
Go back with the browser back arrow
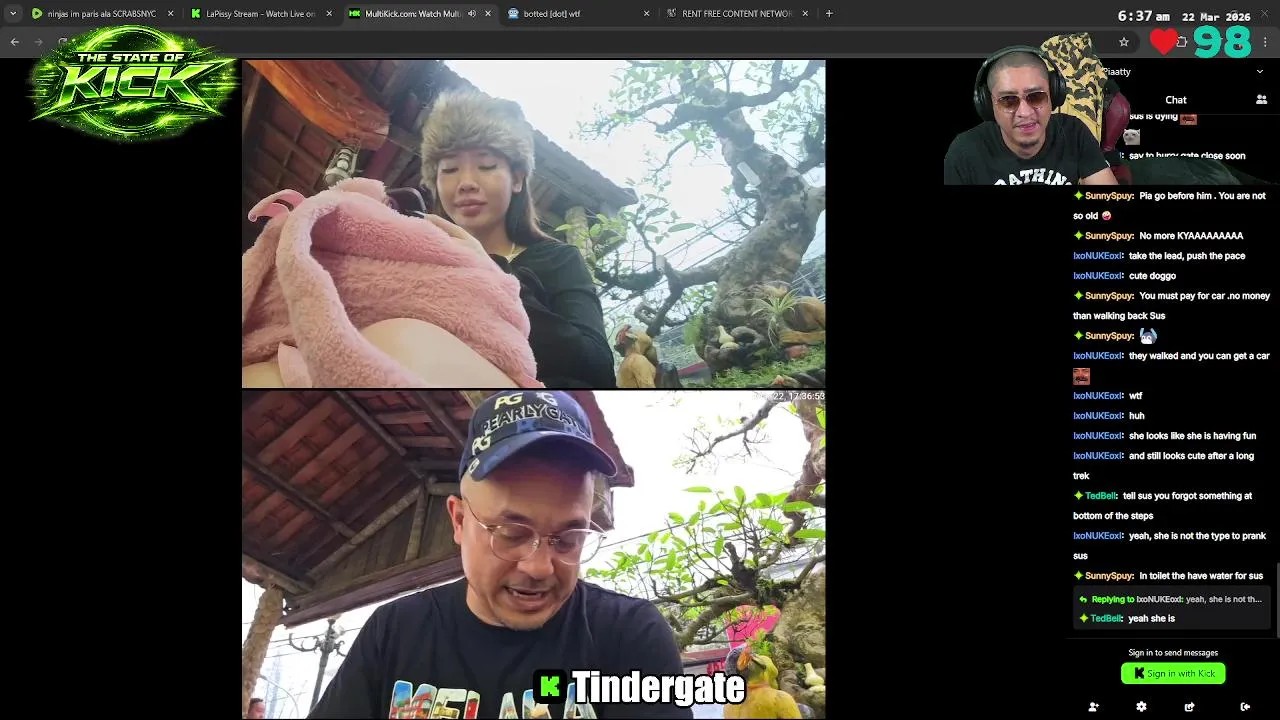pos(15,42)
